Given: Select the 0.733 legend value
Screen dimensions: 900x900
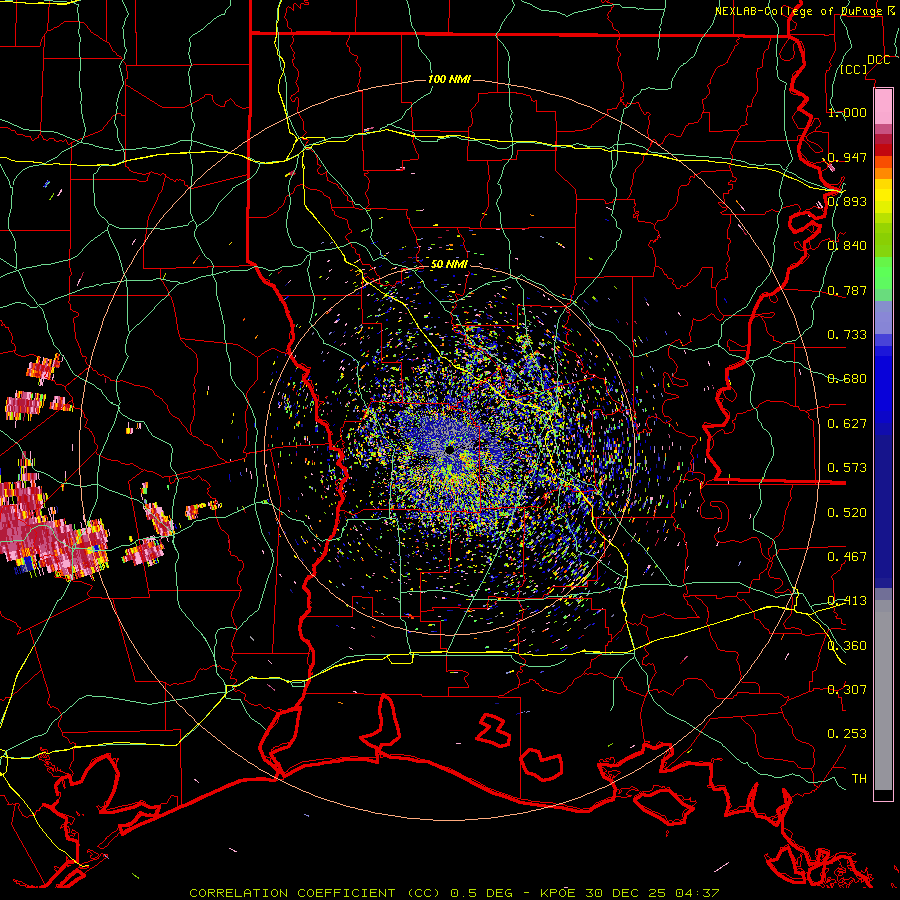Looking at the screenshot, I should pos(847,335).
